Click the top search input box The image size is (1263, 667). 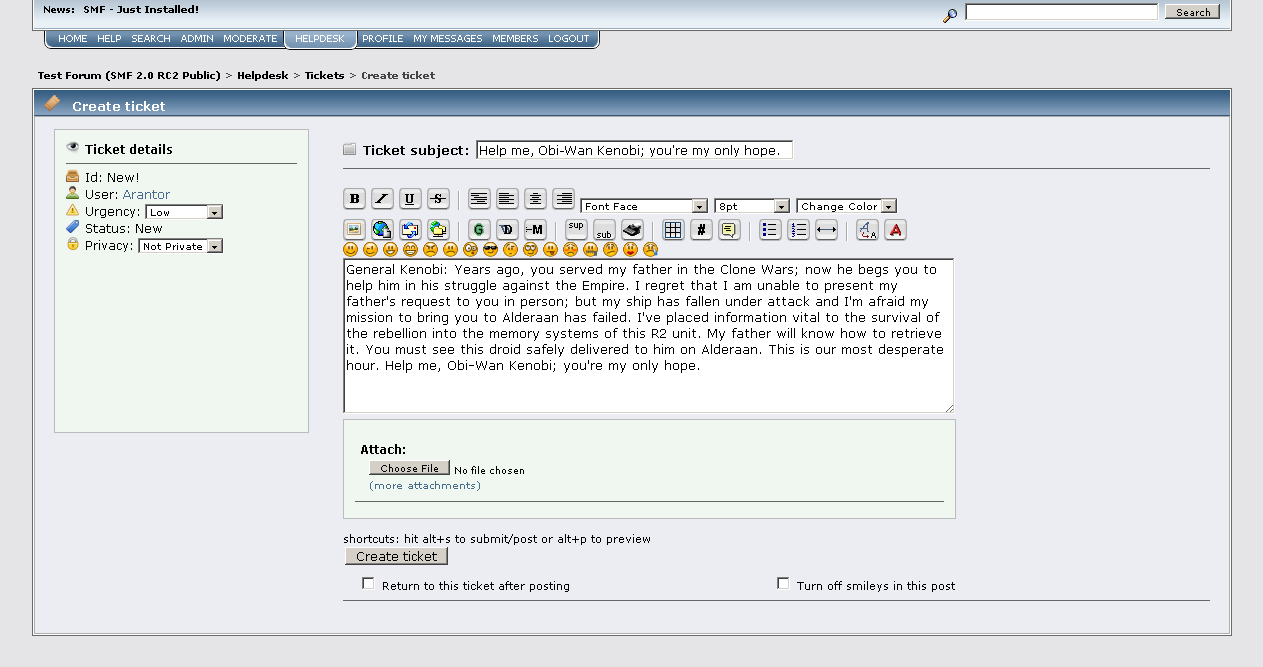(x=1061, y=12)
